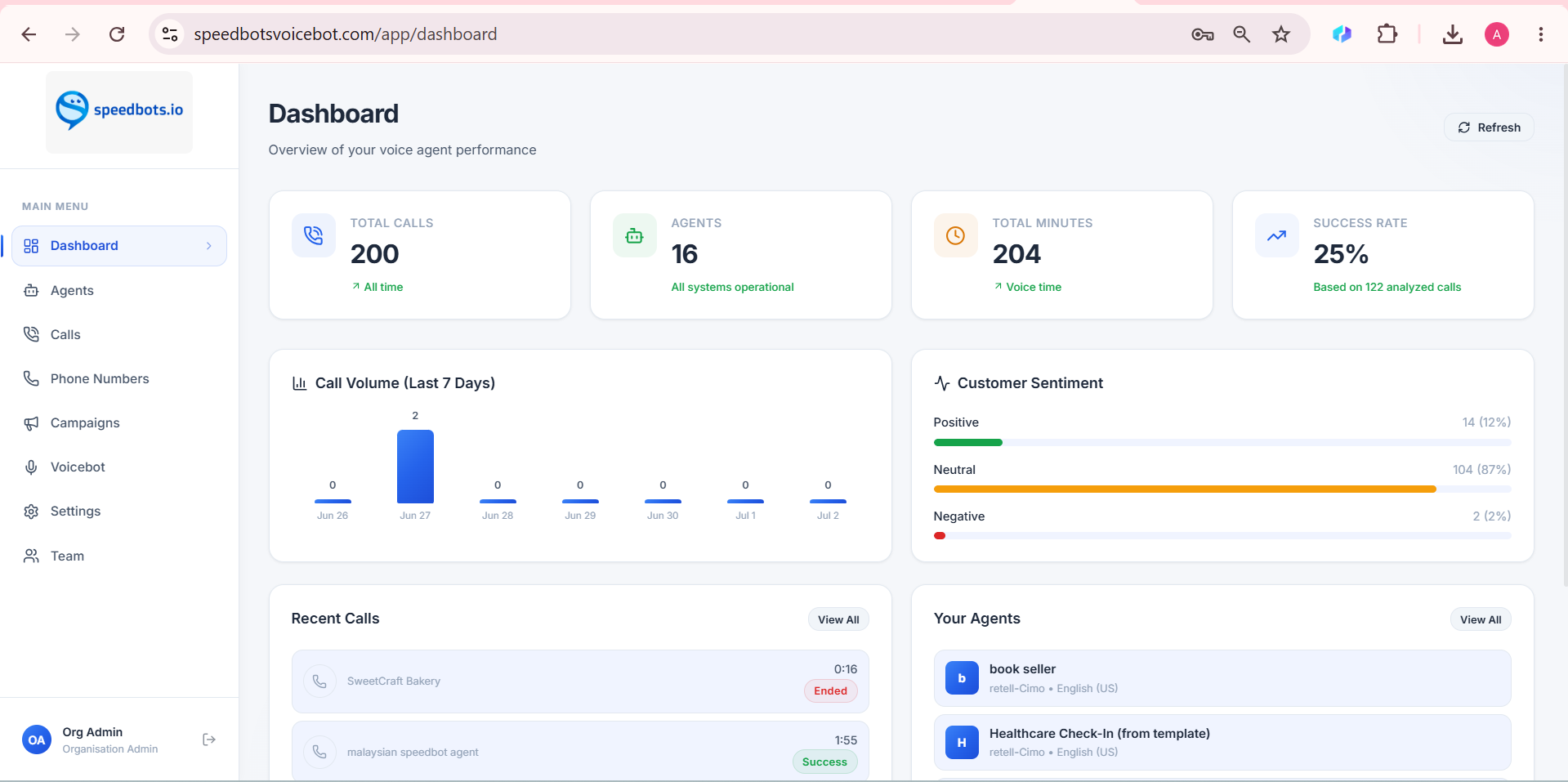Open the Chrome three-dot menu

click(x=1540, y=34)
